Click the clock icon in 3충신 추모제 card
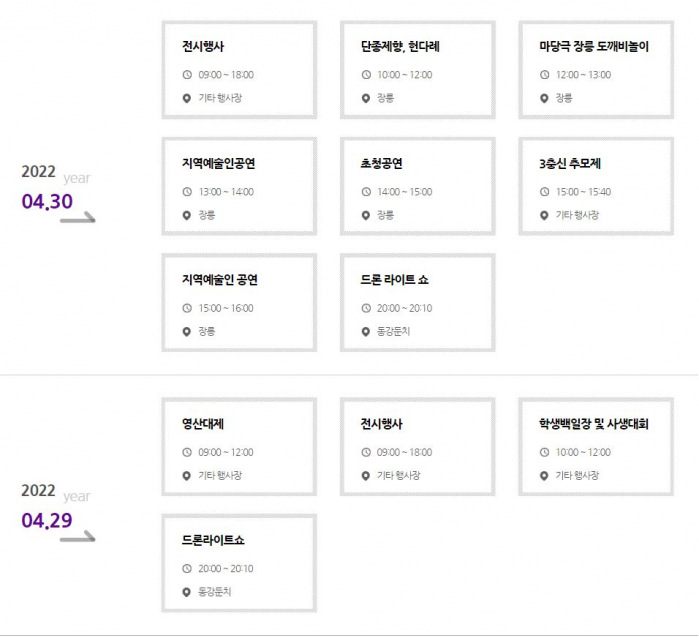The height and width of the screenshot is (638, 699). pyautogui.click(x=545, y=191)
